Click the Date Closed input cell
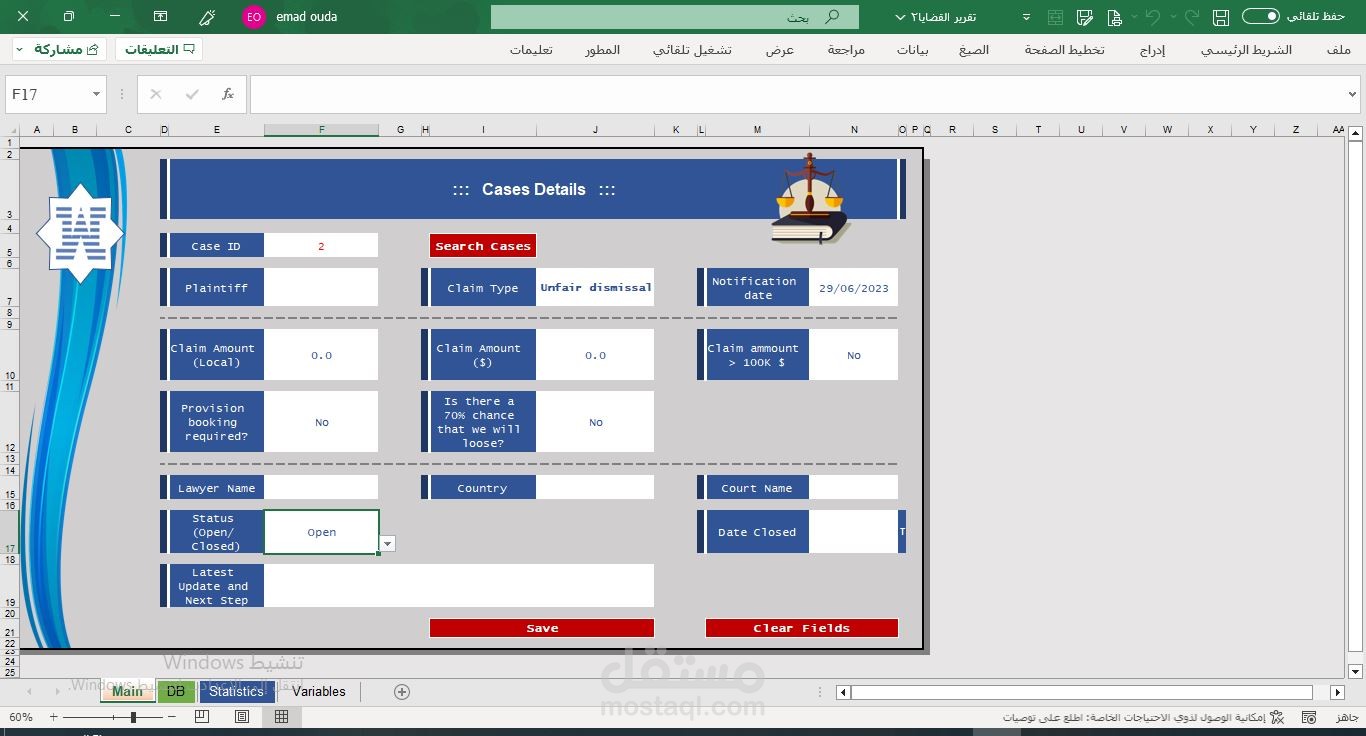Screen dimensions: 1366x736 click(854, 532)
